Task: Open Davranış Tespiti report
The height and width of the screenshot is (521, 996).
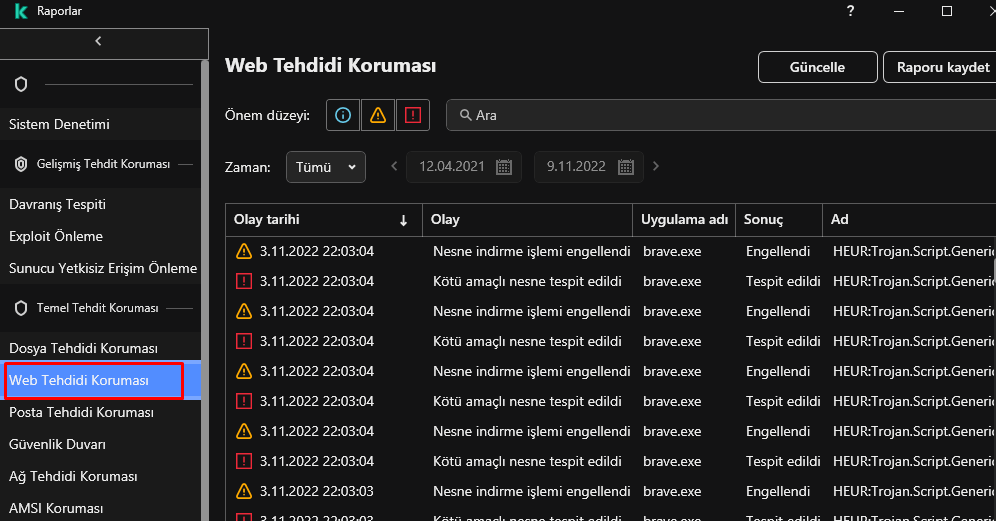Action: click(x=100, y=205)
